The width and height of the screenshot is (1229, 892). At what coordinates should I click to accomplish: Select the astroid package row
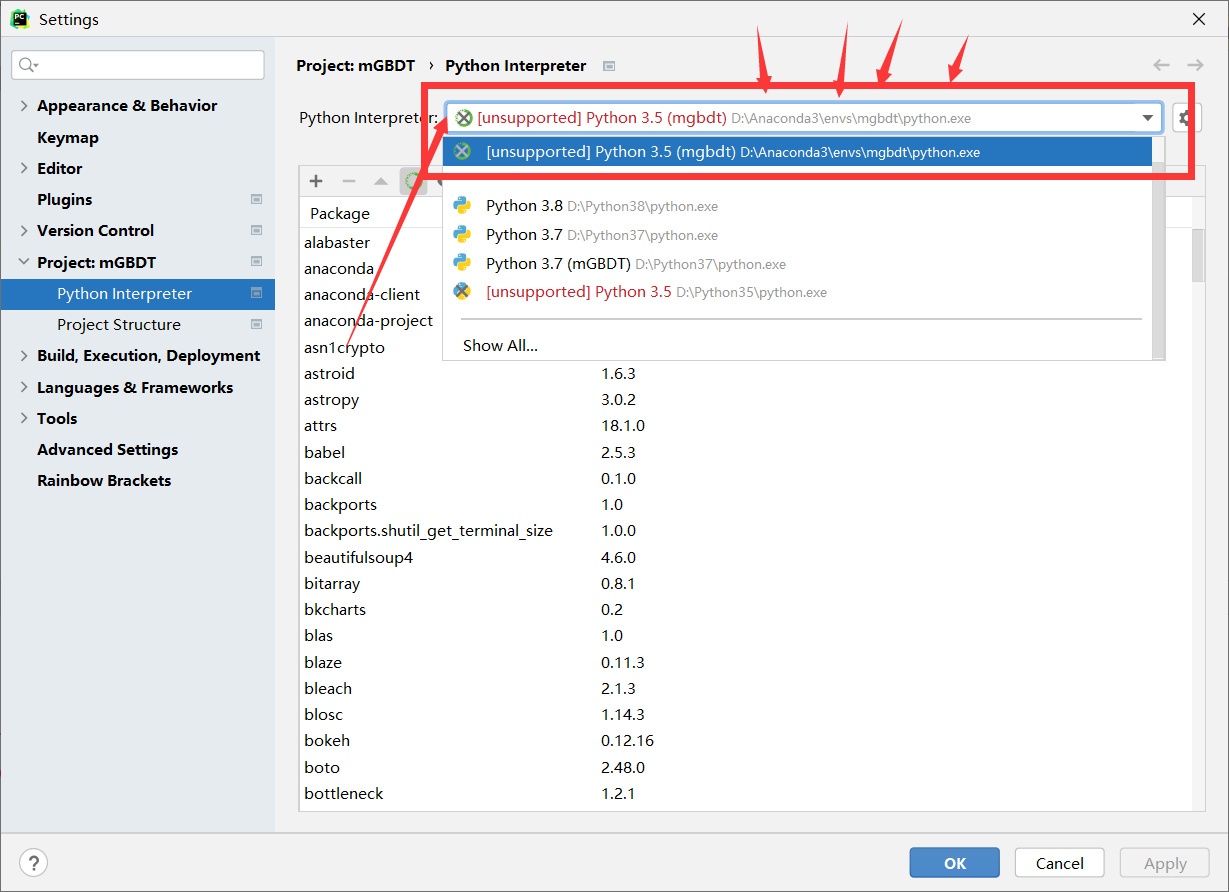(745, 373)
